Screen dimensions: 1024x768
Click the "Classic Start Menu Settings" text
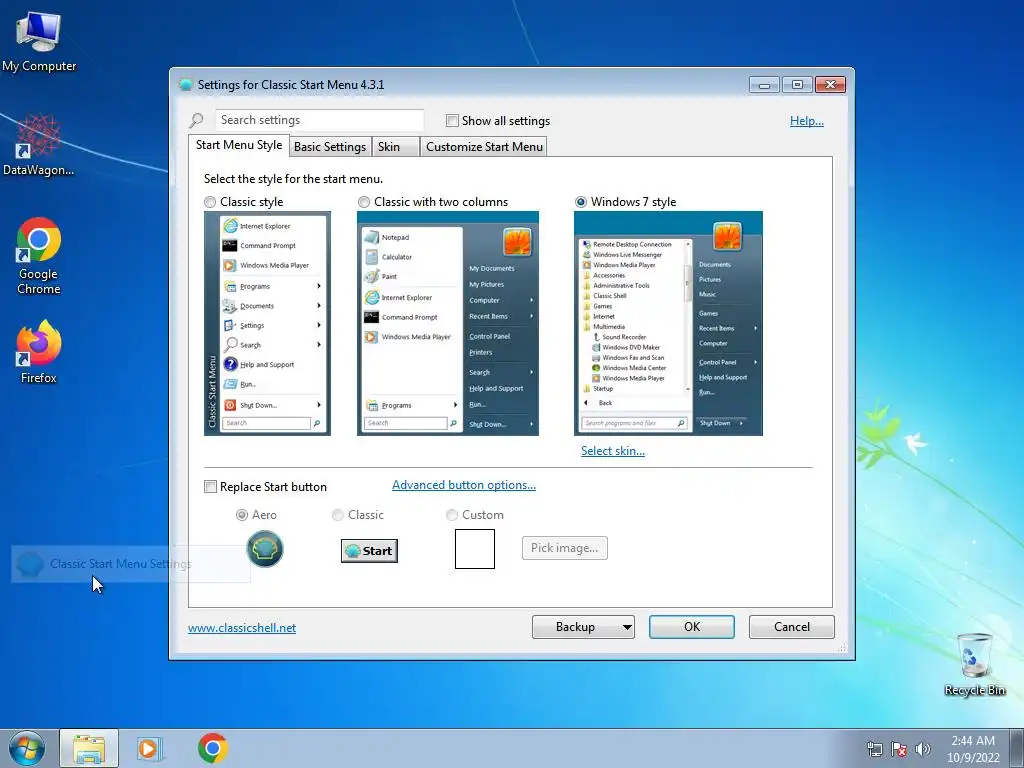coord(121,564)
